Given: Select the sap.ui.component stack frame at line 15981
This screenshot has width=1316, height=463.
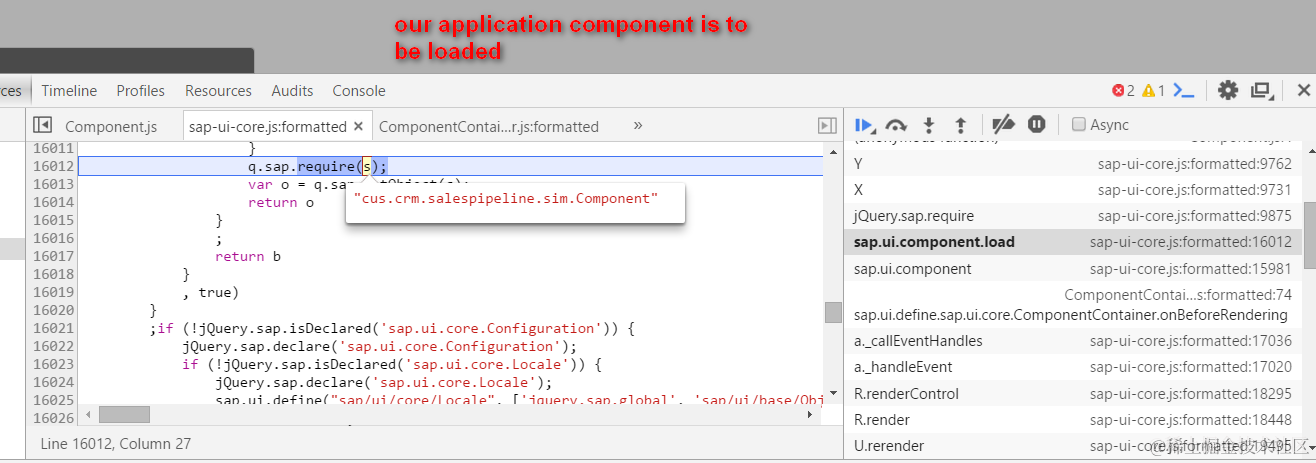Looking at the screenshot, I should [1073, 268].
